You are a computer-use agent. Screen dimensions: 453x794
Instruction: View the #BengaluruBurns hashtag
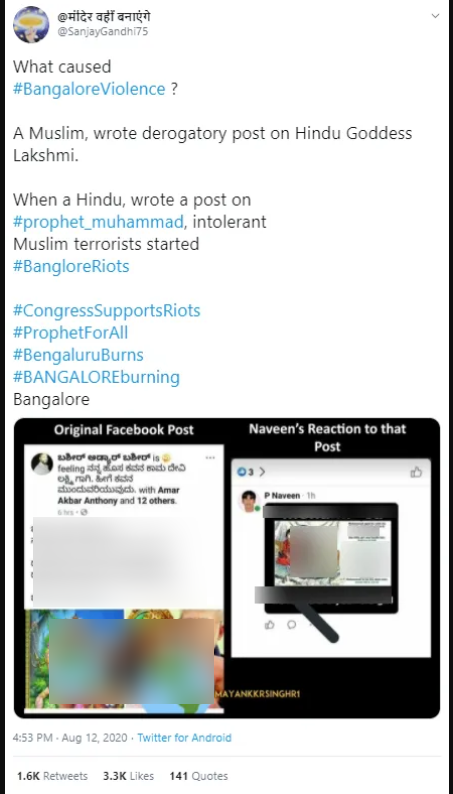tap(78, 355)
